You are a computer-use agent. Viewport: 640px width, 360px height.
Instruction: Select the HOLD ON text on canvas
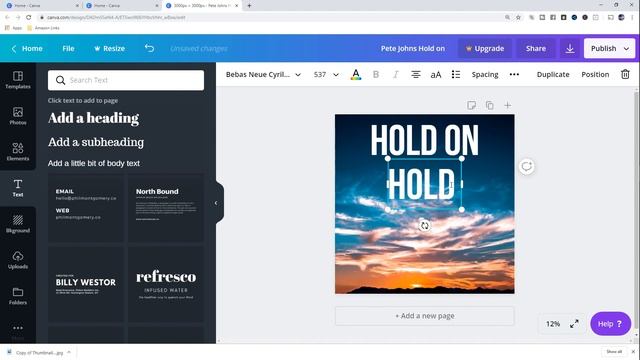[x=424, y=140]
